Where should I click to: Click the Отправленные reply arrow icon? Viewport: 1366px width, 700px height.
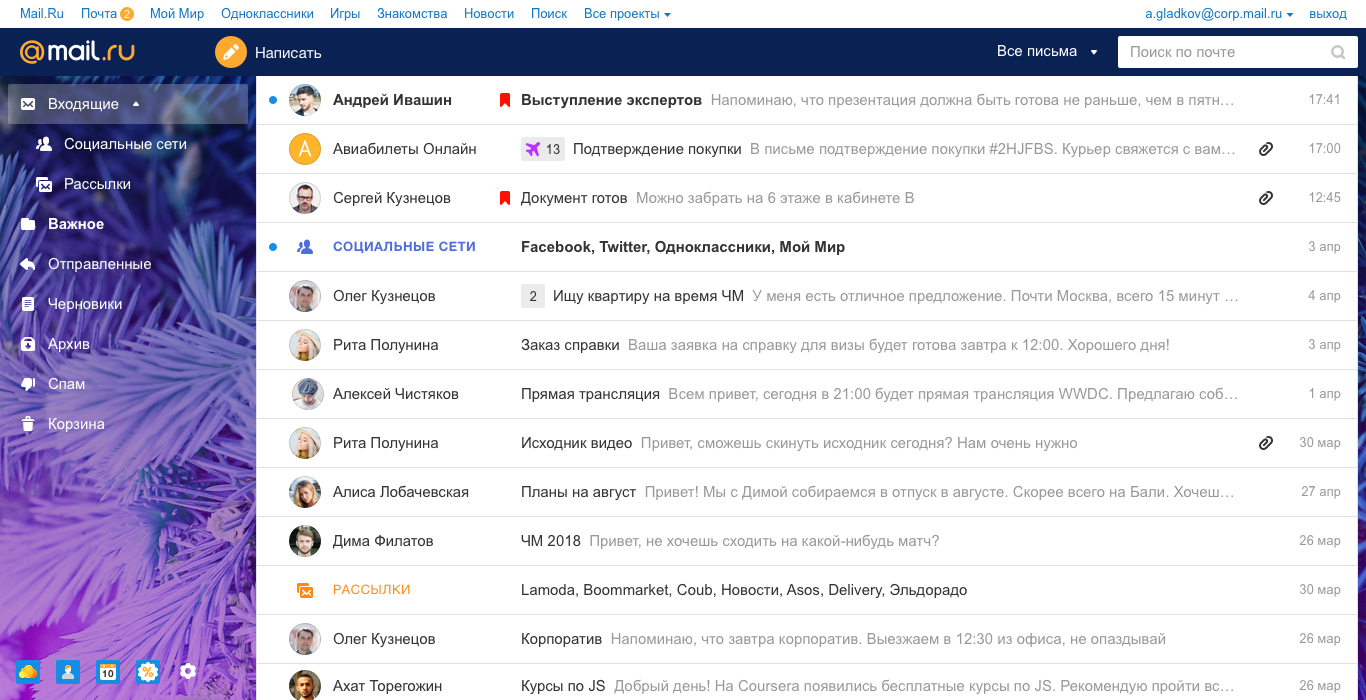point(28,264)
